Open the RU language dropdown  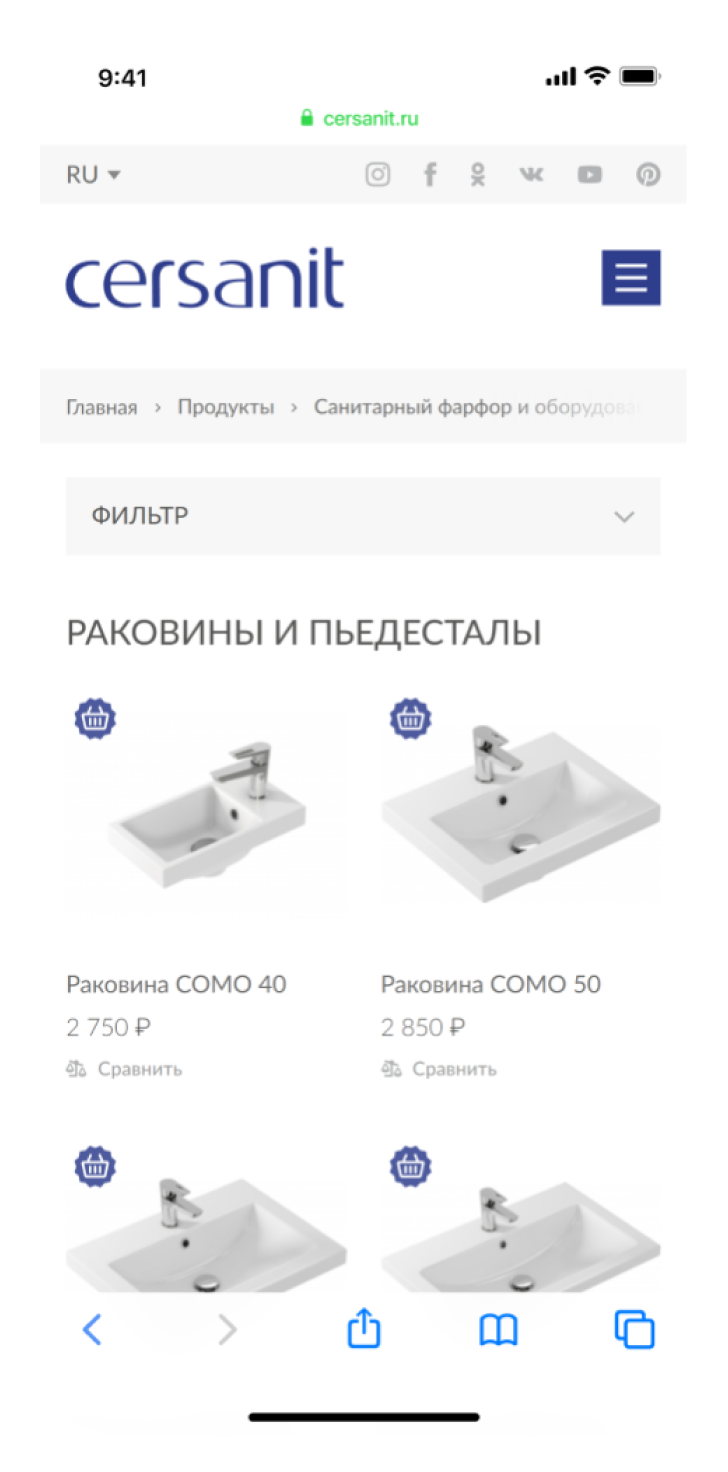93,175
